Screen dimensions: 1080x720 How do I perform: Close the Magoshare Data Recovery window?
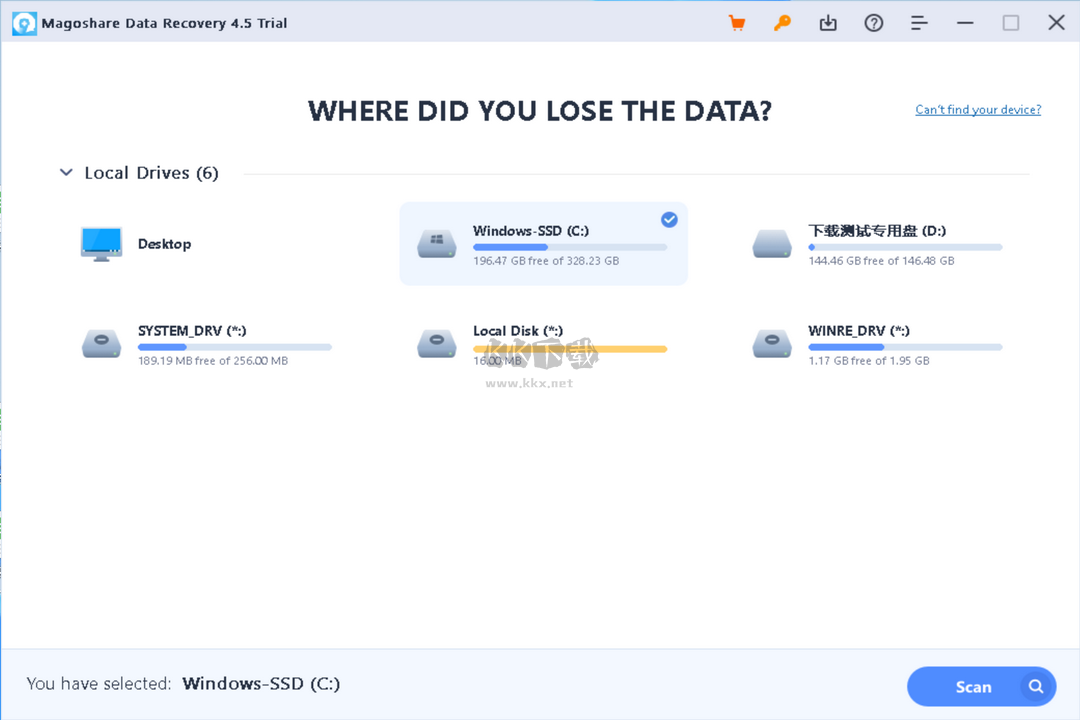[1056, 23]
